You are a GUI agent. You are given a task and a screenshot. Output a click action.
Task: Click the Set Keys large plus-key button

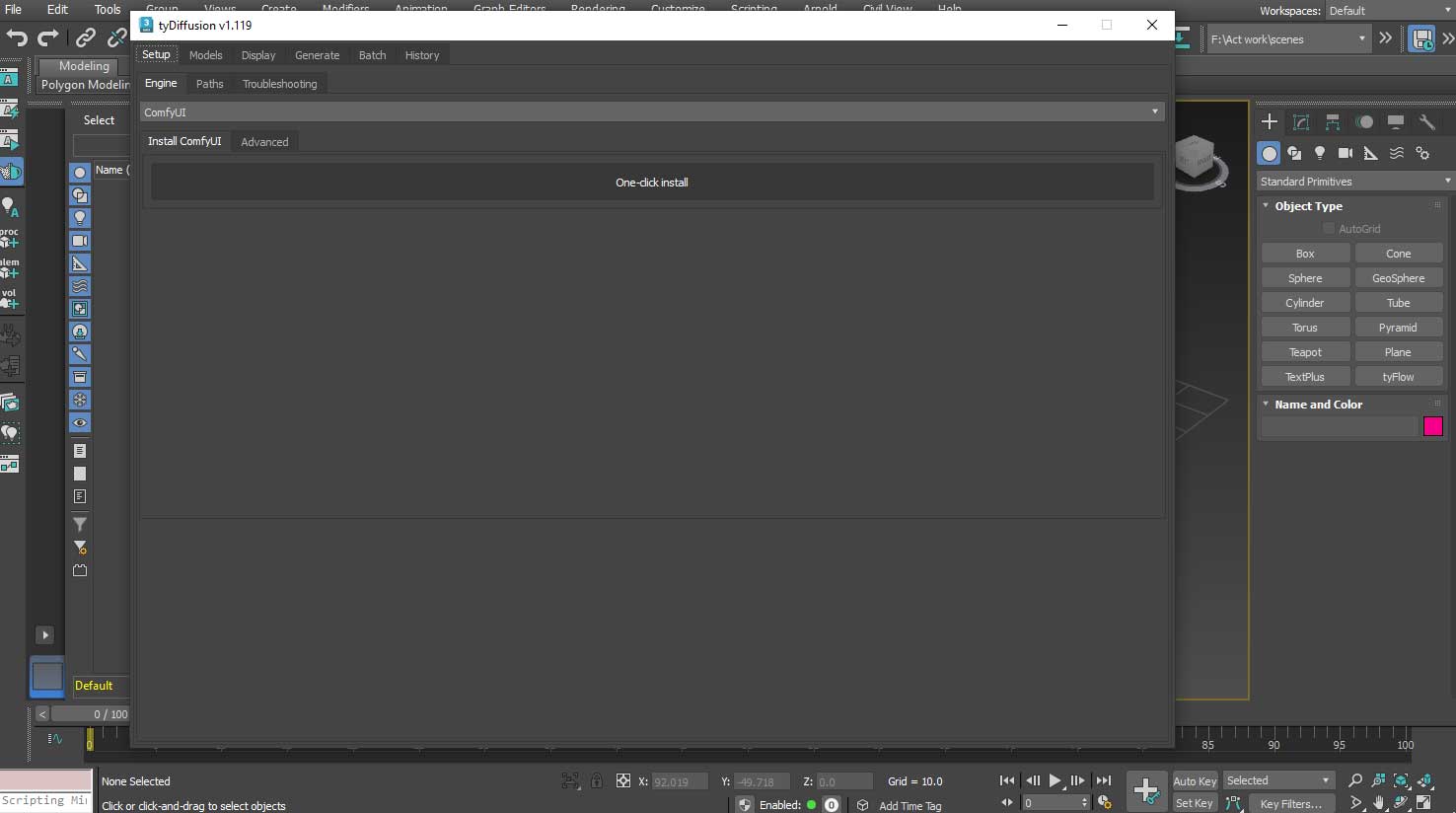(1146, 790)
